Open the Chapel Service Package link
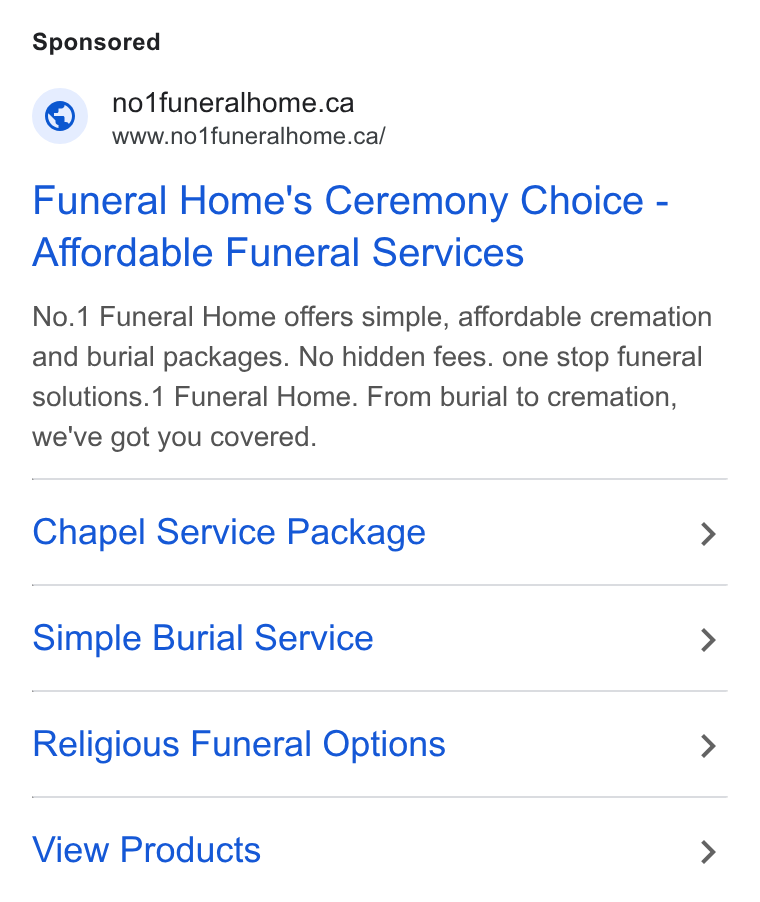 coord(229,532)
